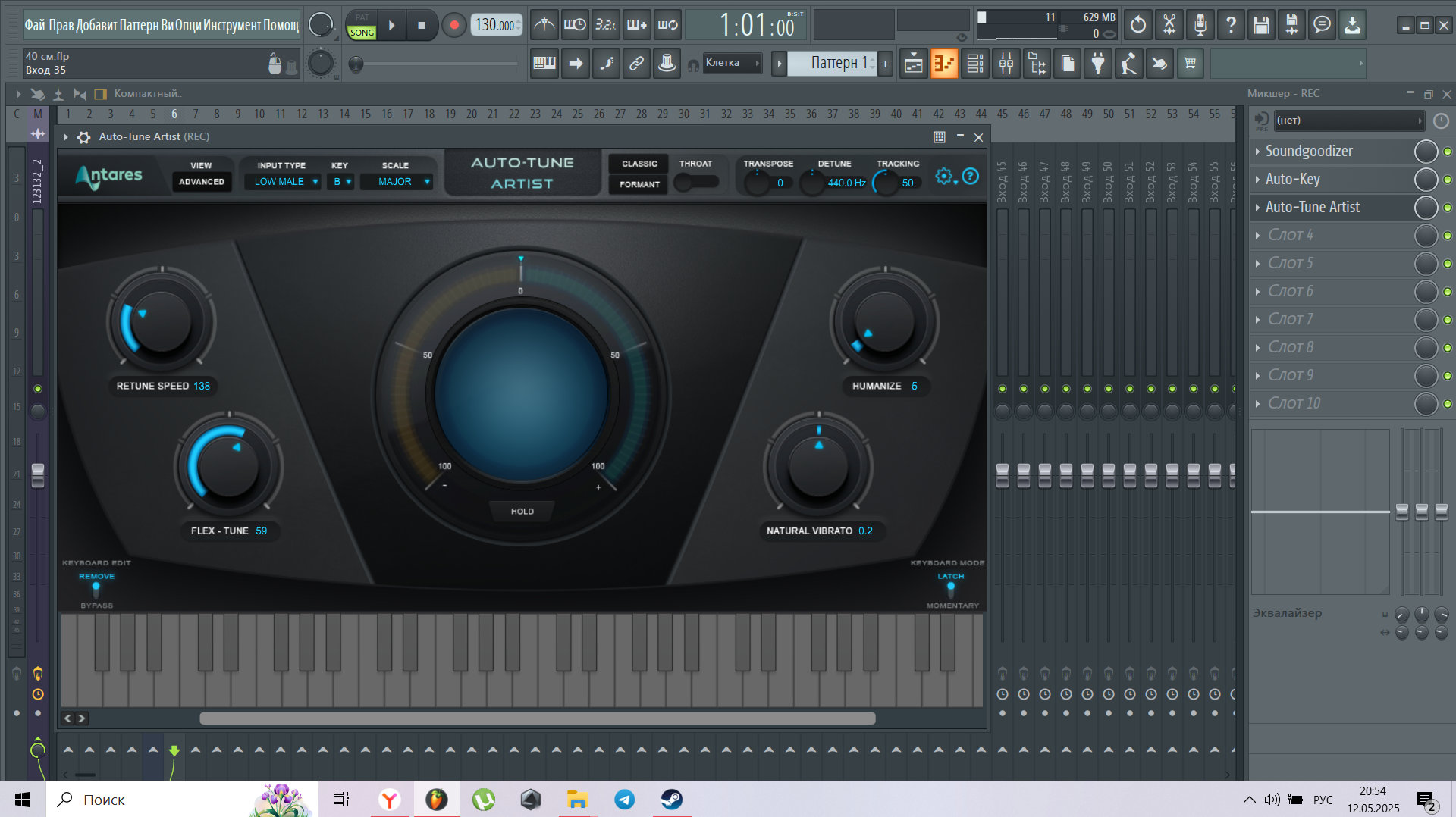The image size is (1456, 817).
Task: Open the help question mark icon
Action: tap(1231, 25)
